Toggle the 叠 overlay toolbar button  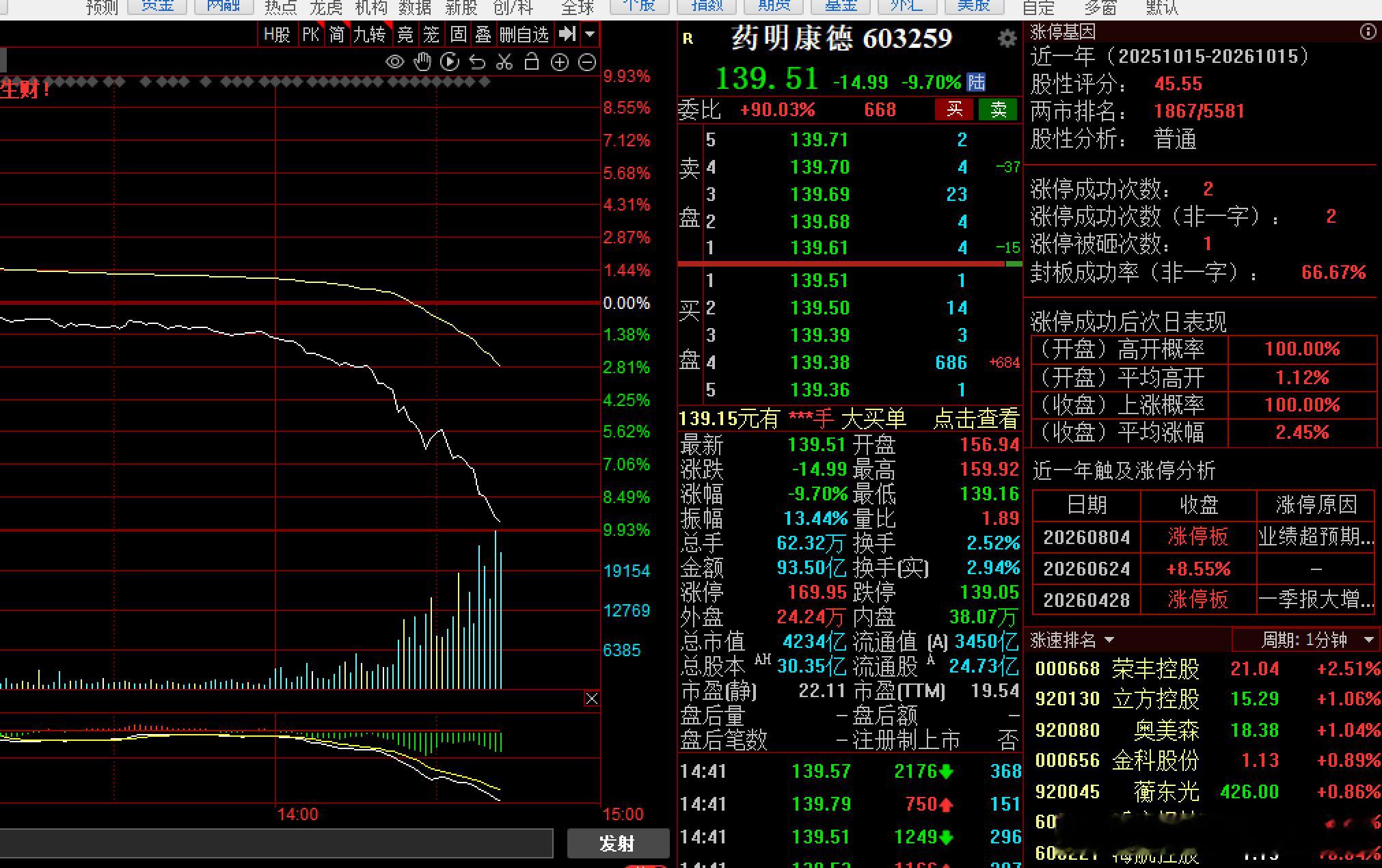[x=483, y=34]
